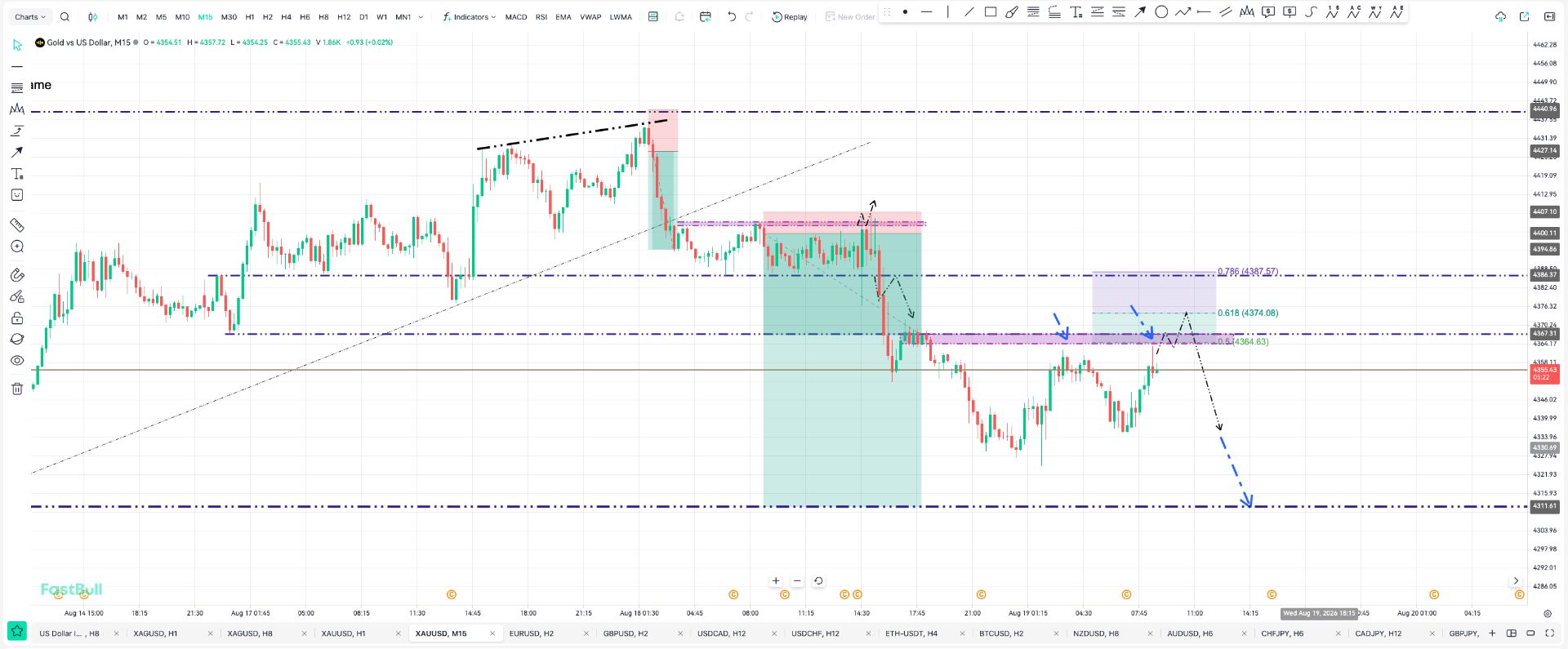Select the S-curve drawing tool
Screen dimensions: 1568x649
point(1311,12)
